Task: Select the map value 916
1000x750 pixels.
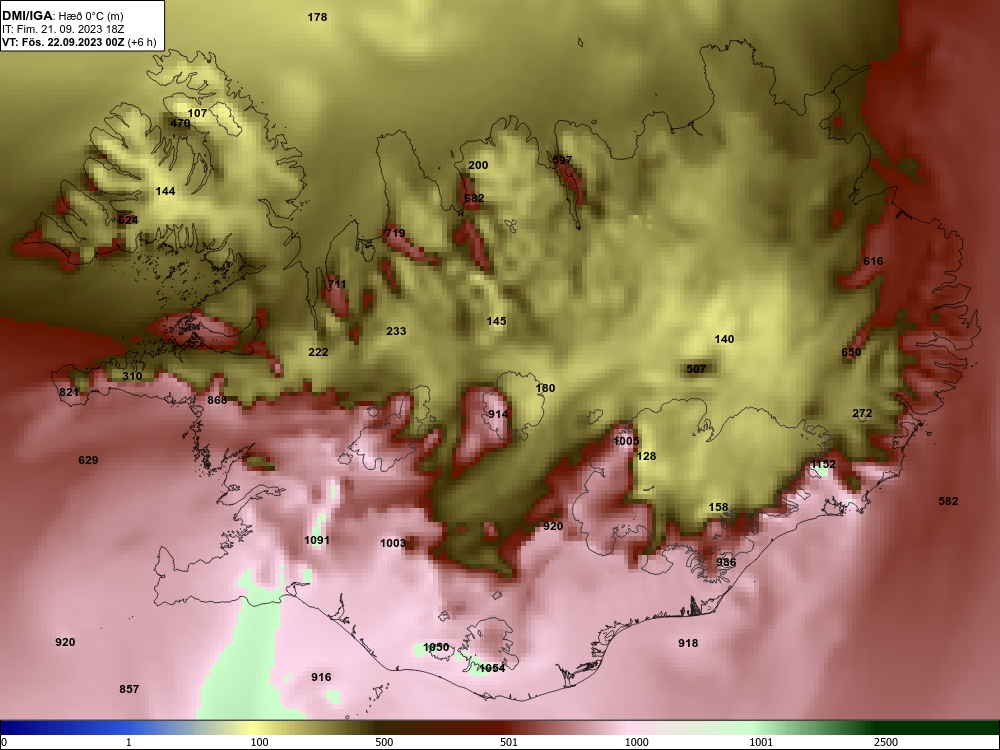Action: click(x=321, y=677)
